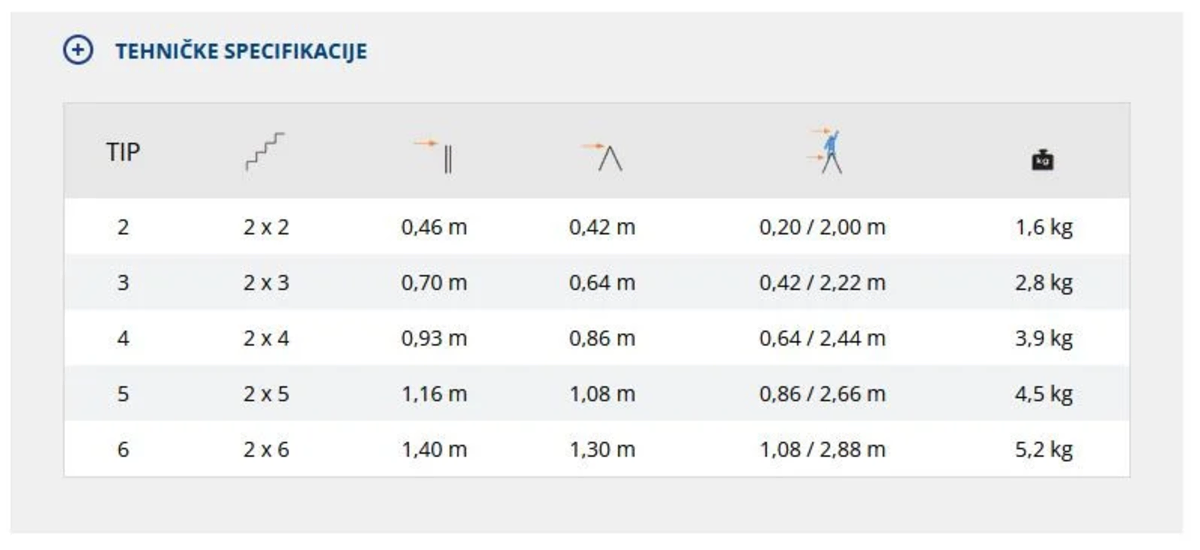Click the 1,08 / 2,88 m cell
Screen dimensions: 1200x550
[x=822, y=450]
